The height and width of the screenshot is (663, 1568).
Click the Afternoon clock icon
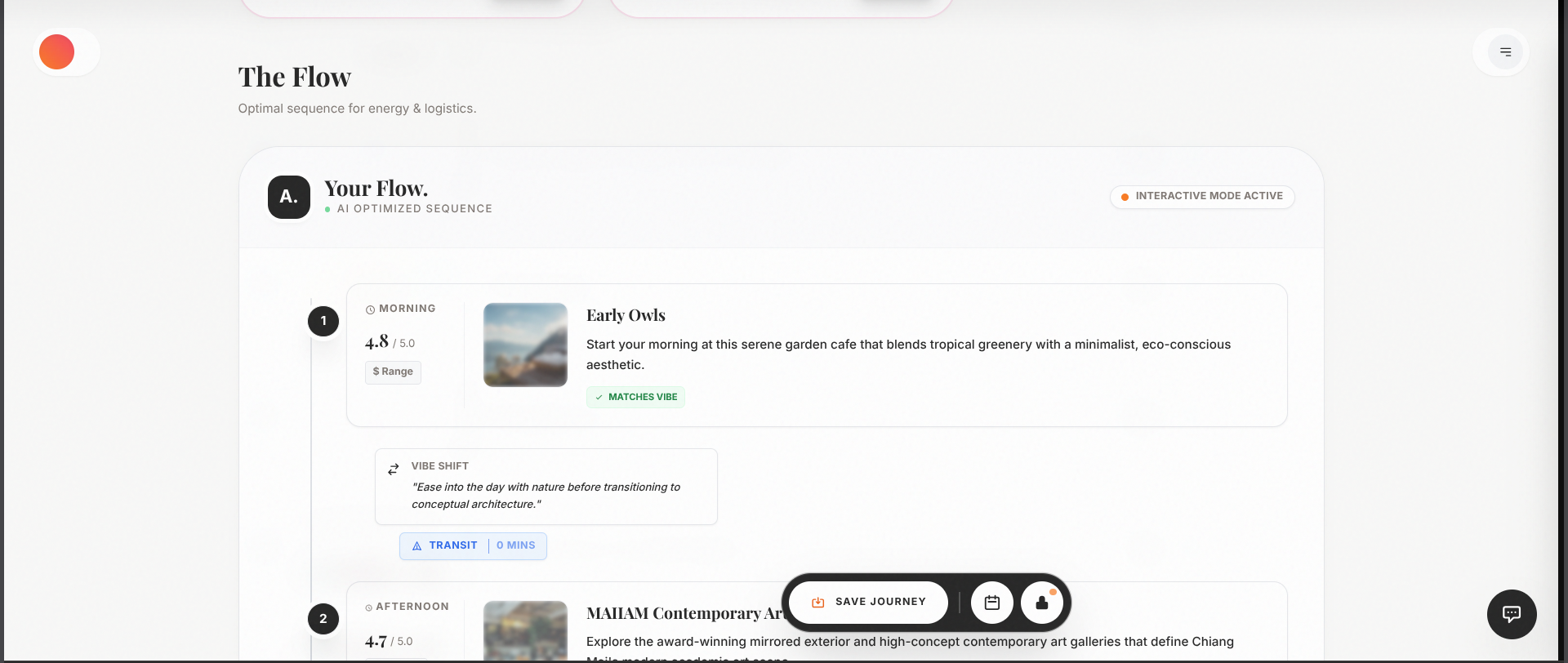point(369,607)
